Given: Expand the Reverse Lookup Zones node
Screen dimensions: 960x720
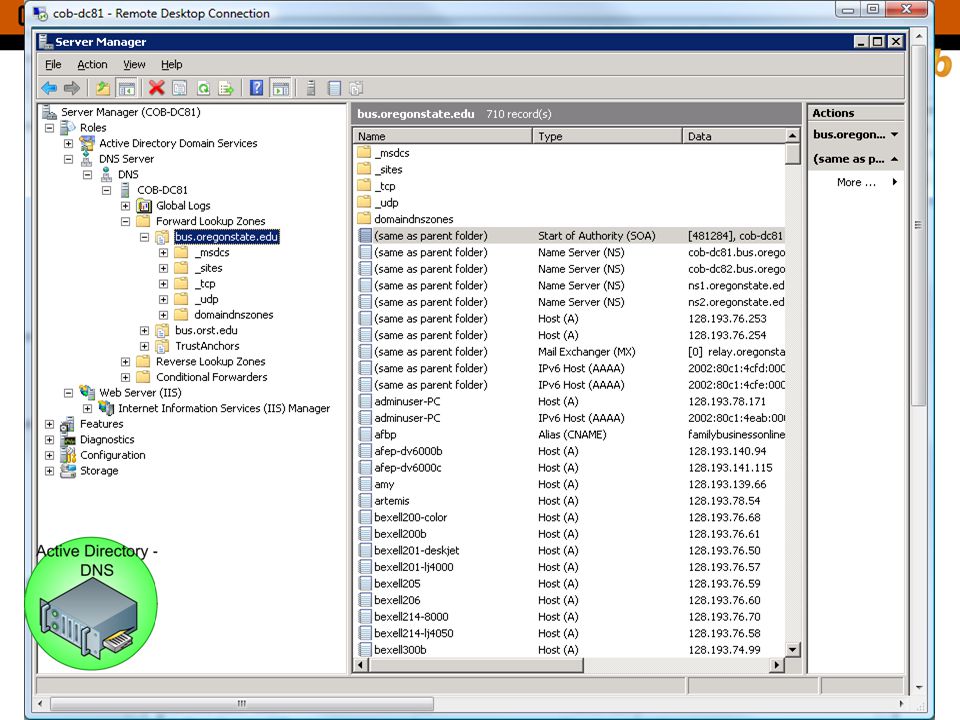Looking at the screenshot, I should click(x=126, y=362).
